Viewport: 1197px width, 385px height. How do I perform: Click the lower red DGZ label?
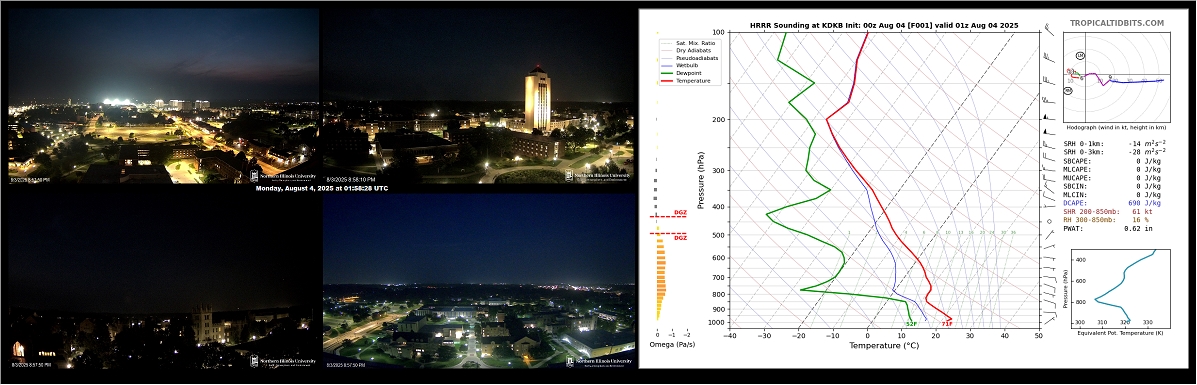(x=680, y=238)
